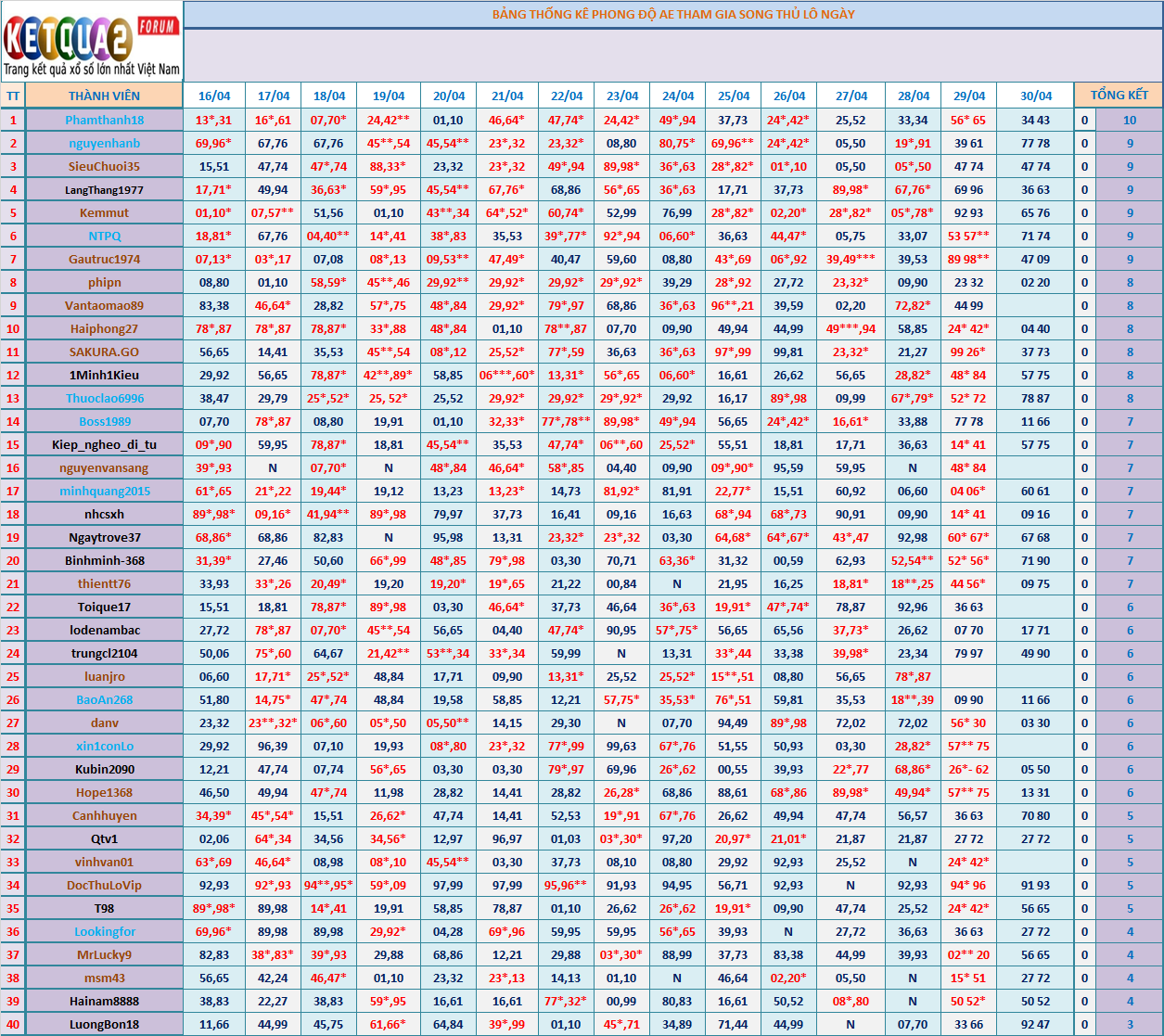
Task: Click member name Vantaomao89
Action: click(105, 305)
